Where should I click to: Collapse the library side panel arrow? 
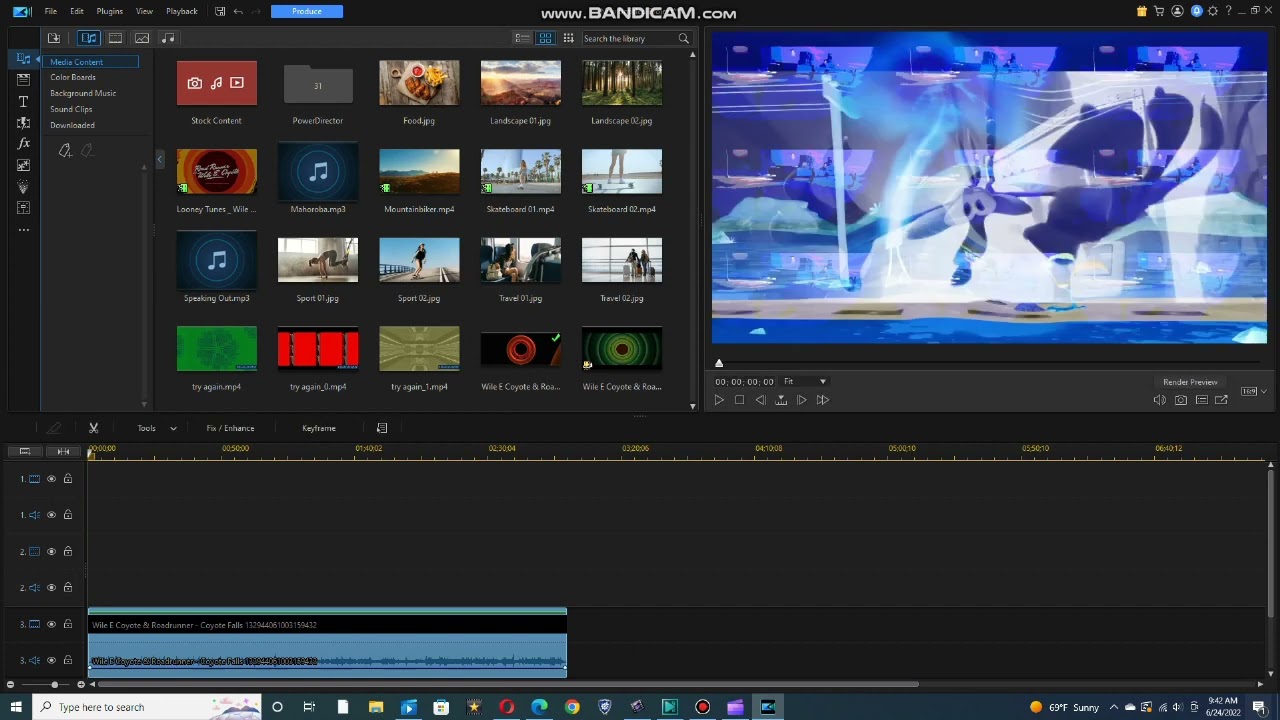tap(159, 159)
